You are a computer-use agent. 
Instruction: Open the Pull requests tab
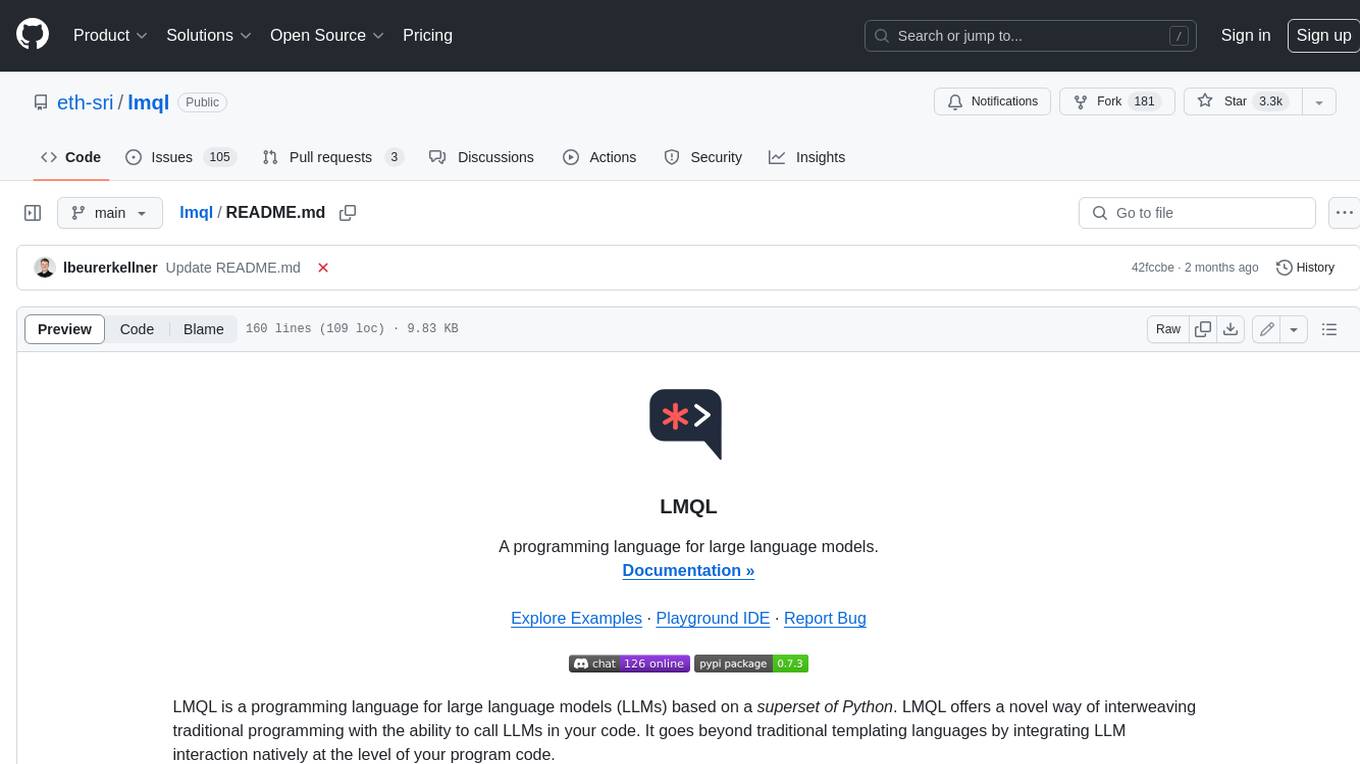click(x=333, y=157)
